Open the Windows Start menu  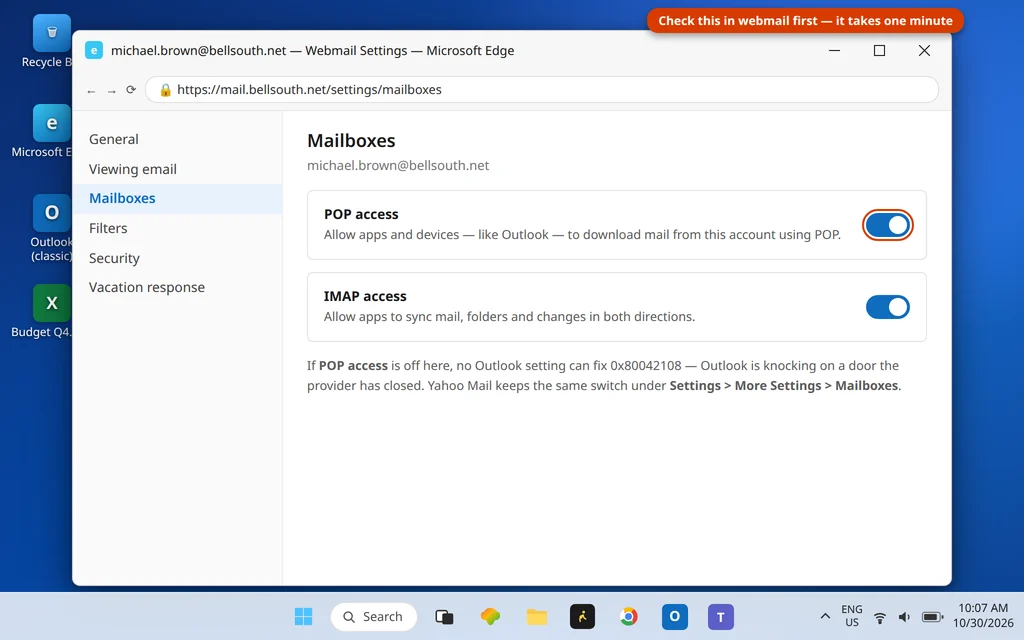[303, 616]
